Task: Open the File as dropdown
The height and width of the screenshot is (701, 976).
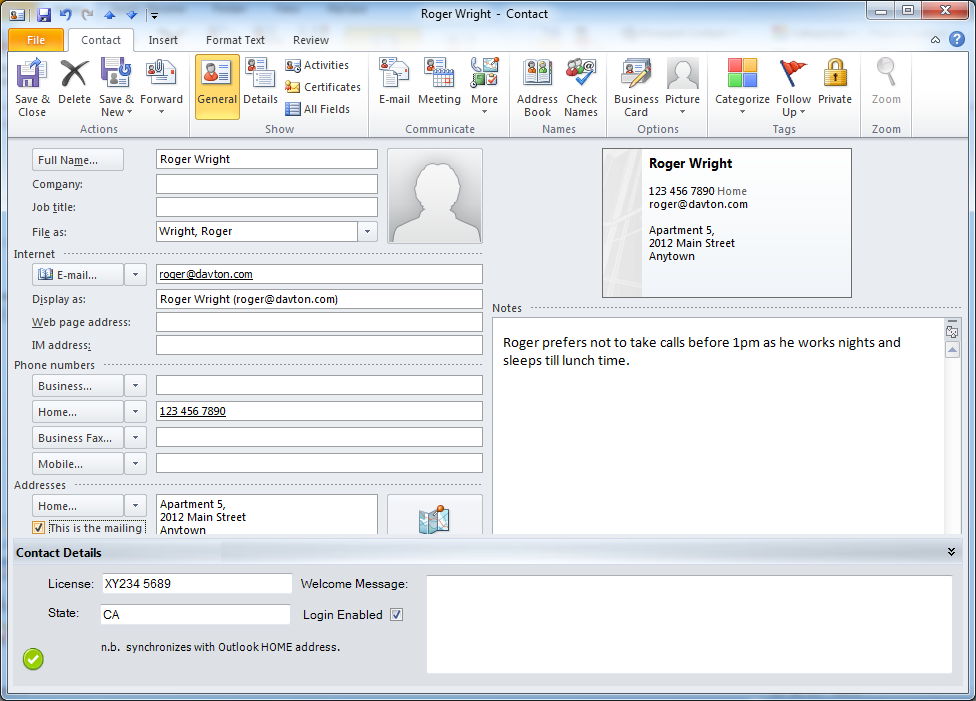Action: (x=367, y=232)
